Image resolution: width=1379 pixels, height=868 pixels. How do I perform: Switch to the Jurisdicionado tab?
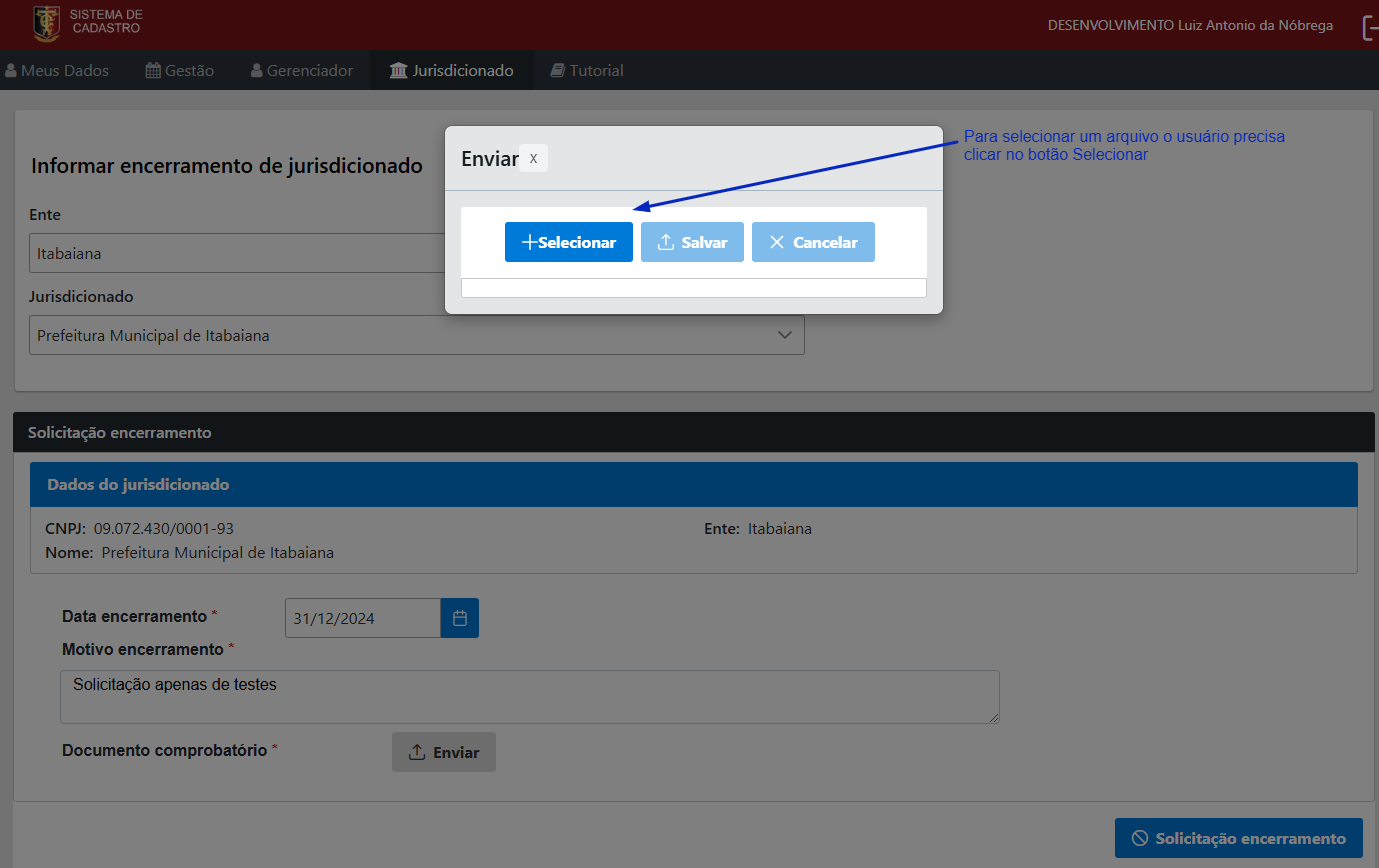[451, 71]
